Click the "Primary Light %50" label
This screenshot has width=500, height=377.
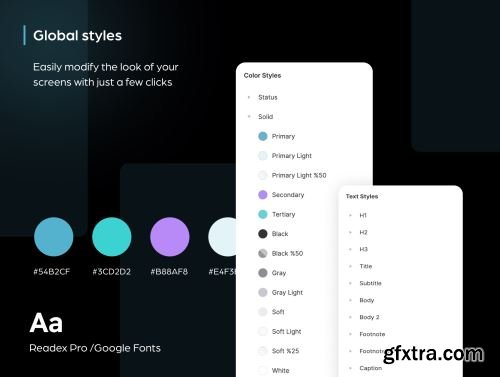tap(299, 175)
